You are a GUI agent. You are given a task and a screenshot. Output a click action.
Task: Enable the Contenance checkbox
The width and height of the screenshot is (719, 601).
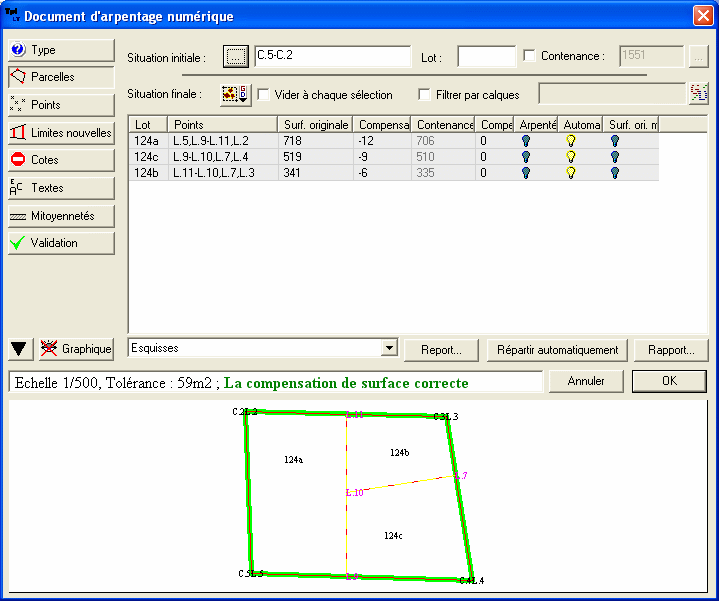(x=530, y=57)
